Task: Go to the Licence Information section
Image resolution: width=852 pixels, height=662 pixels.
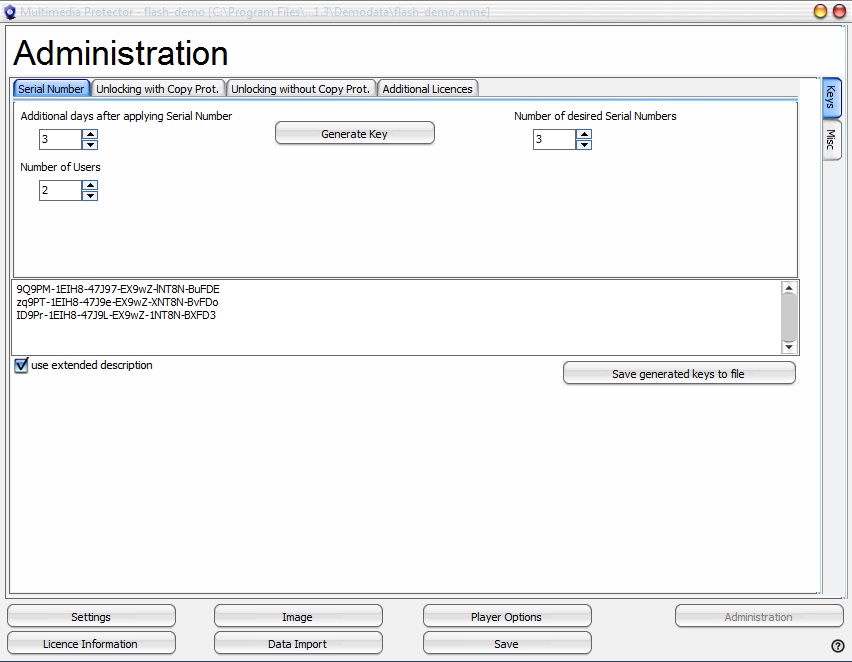Action: [x=91, y=644]
